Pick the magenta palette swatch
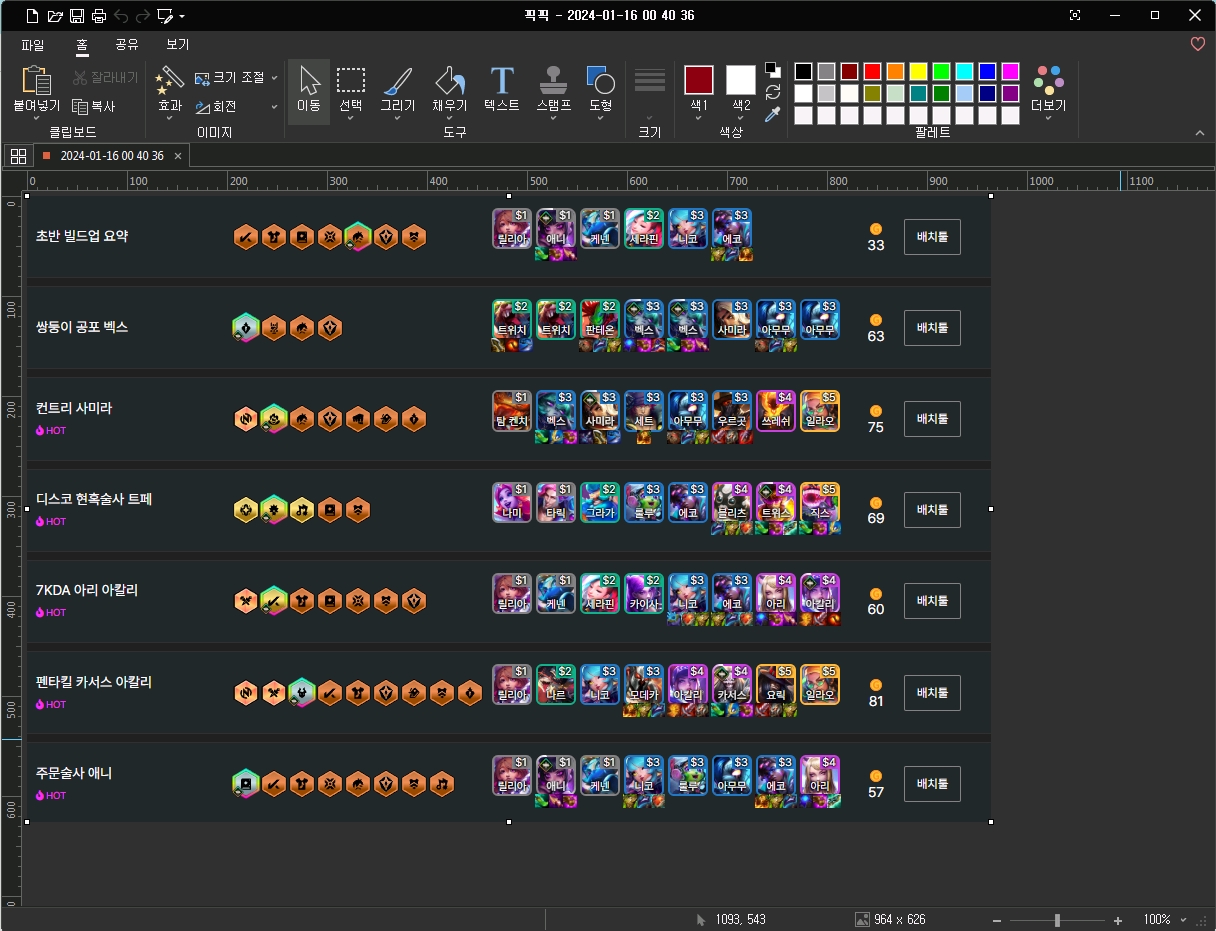The image size is (1216, 931). coord(1010,71)
